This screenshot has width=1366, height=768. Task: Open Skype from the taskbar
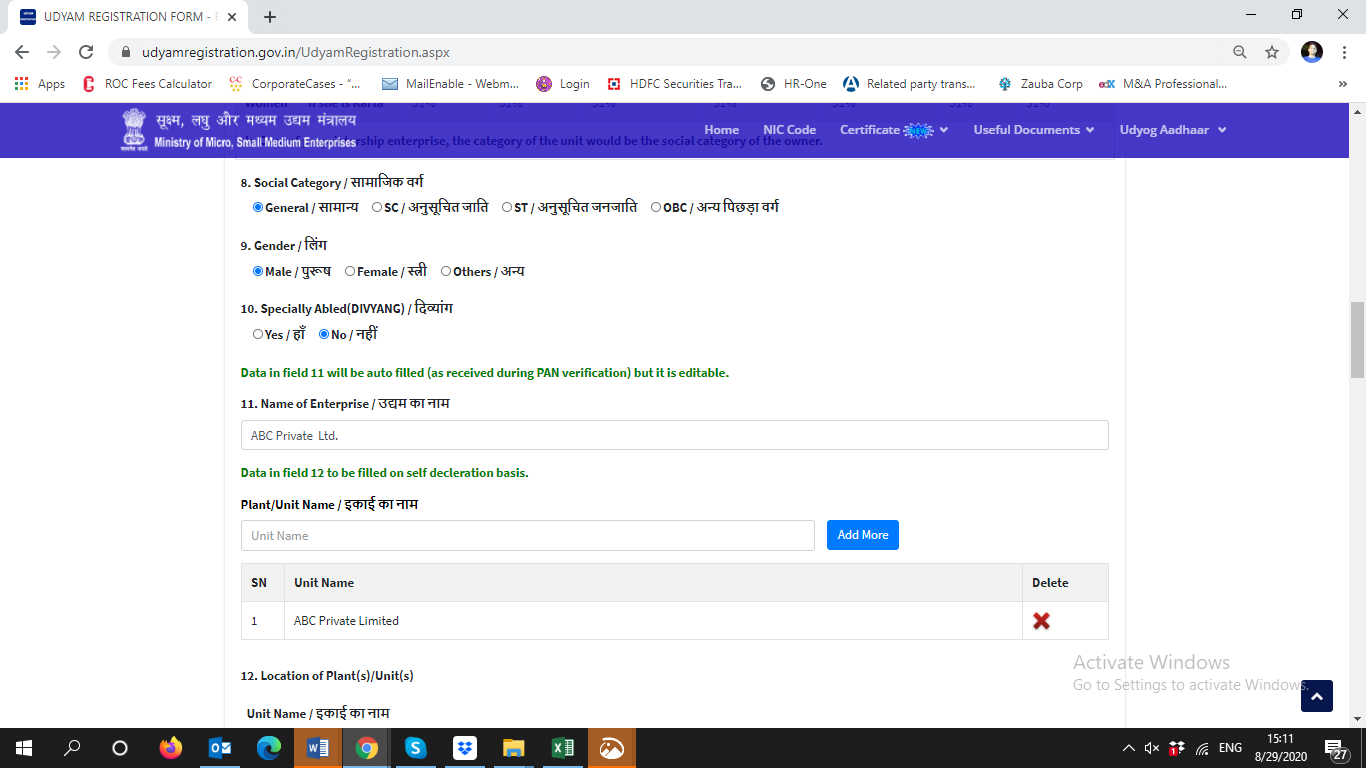click(416, 748)
